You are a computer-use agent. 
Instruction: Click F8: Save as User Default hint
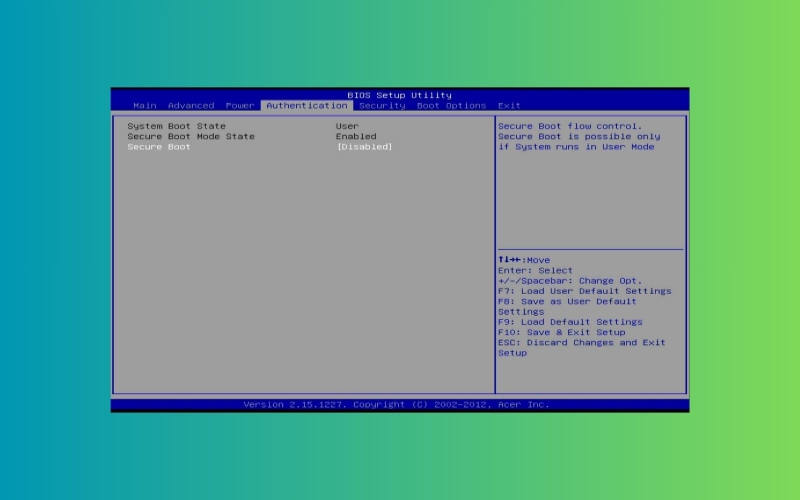[567, 307]
